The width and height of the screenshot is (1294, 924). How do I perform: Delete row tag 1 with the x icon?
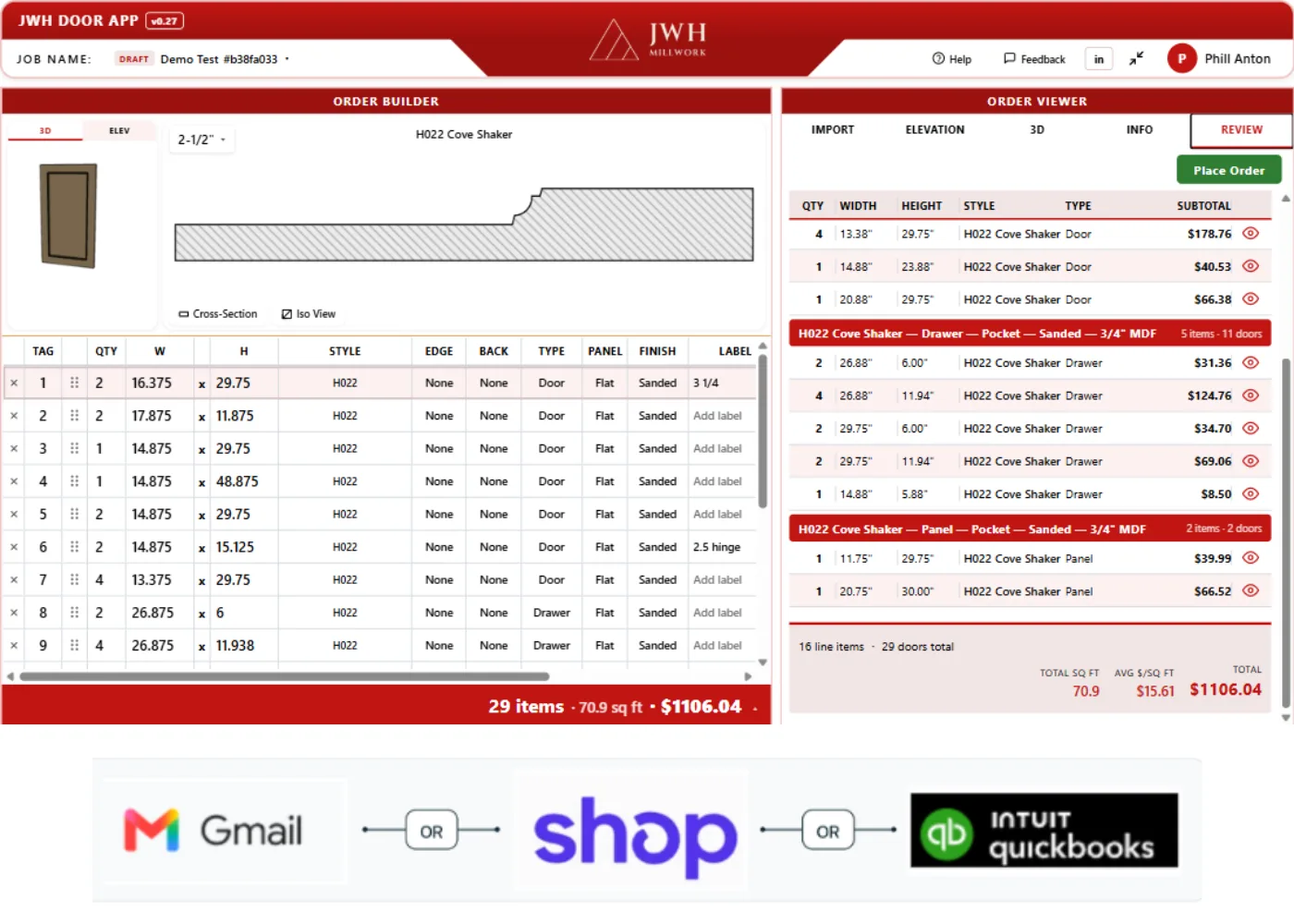[14, 383]
